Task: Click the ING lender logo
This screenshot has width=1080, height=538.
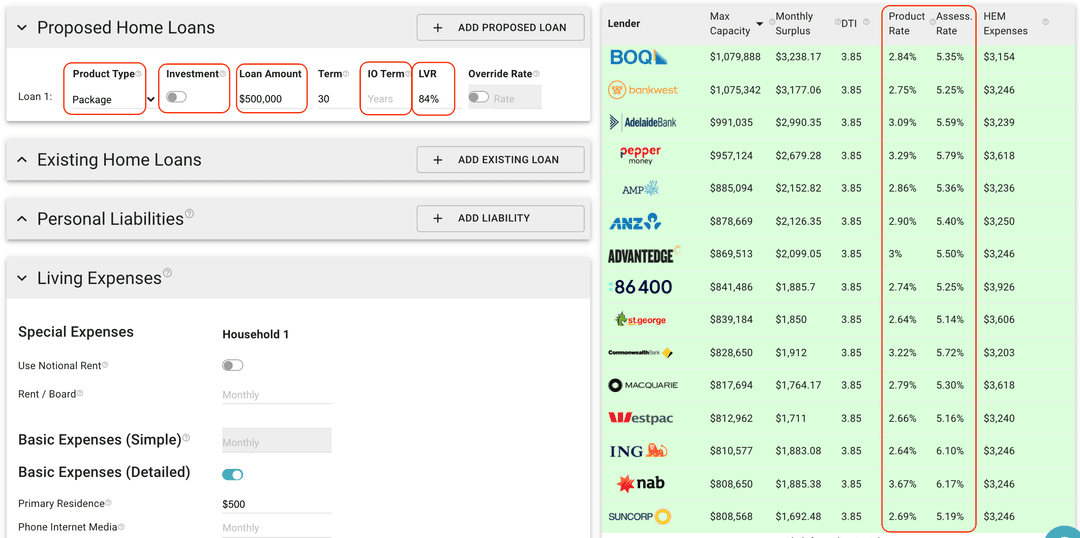Action: pyautogui.click(x=638, y=451)
